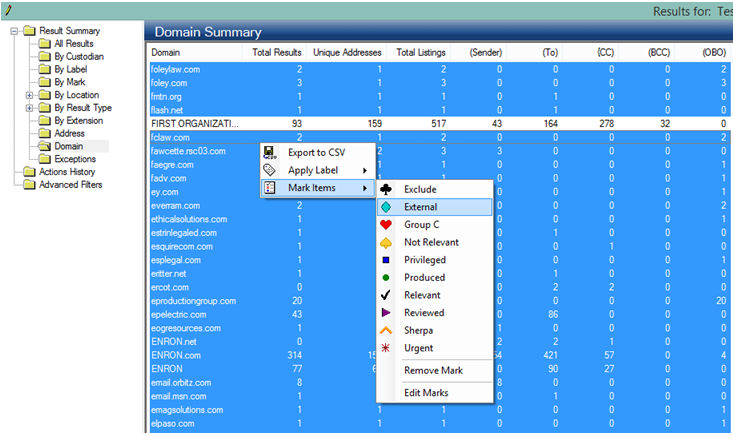Click the yellow spade Not Relevant icon
The height and width of the screenshot is (436, 733).
point(386,242)
